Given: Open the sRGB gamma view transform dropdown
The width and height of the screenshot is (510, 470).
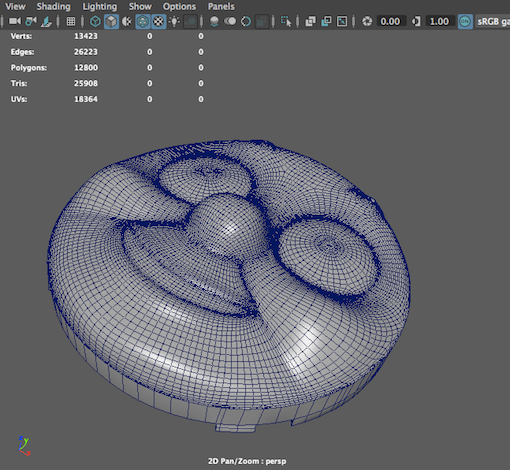Looking at the screenshot, I should pyautogui.click(x=492, y=22).
